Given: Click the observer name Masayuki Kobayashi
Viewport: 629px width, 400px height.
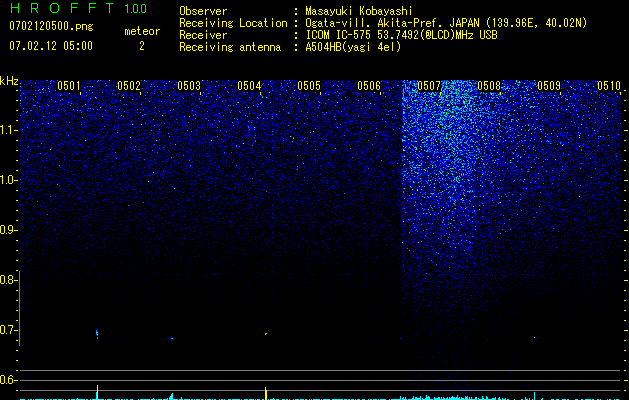Looking at the screenshot, I should pyautogui.click(x=359, y=11).
